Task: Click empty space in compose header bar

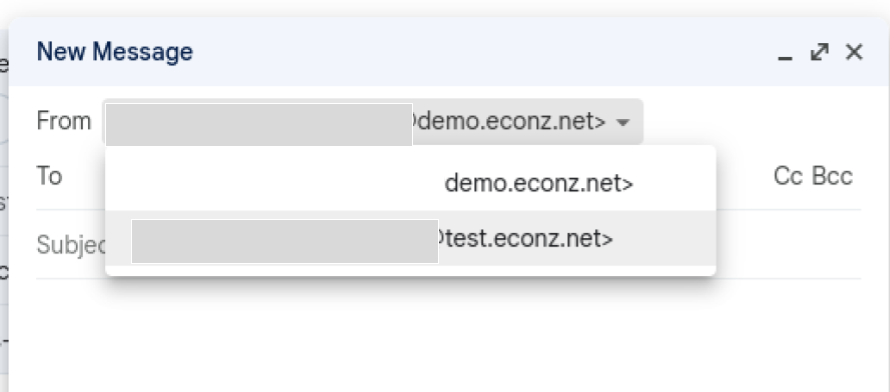Action: click(482, 52)
